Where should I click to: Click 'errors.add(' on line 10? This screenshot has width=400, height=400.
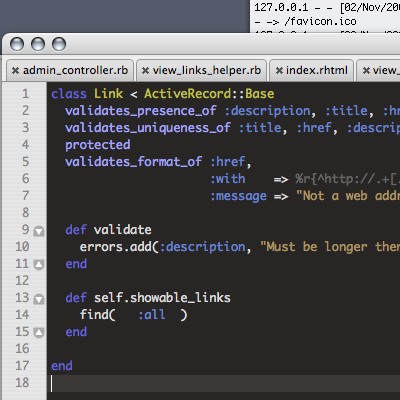(x=119, y=247)
